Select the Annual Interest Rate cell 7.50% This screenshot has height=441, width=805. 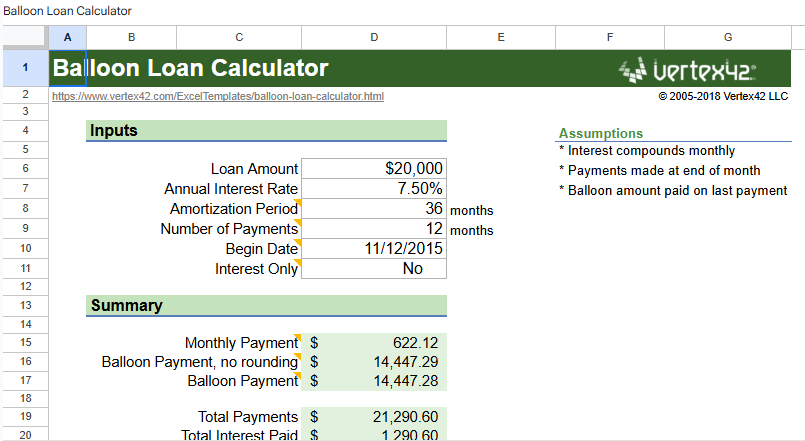[x=374, y=189]
